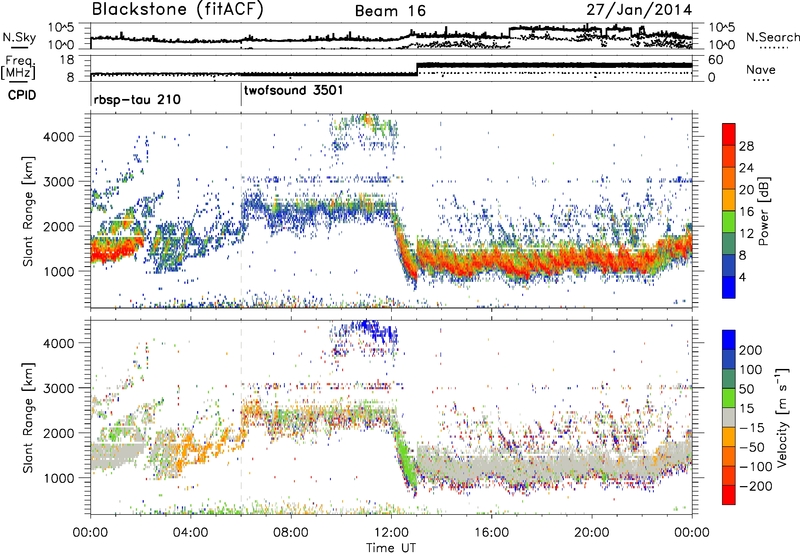800x554 pixels.
Task: Click the 'Slant Range [km]' label of the power plot
Action: [x=28, y=211]
